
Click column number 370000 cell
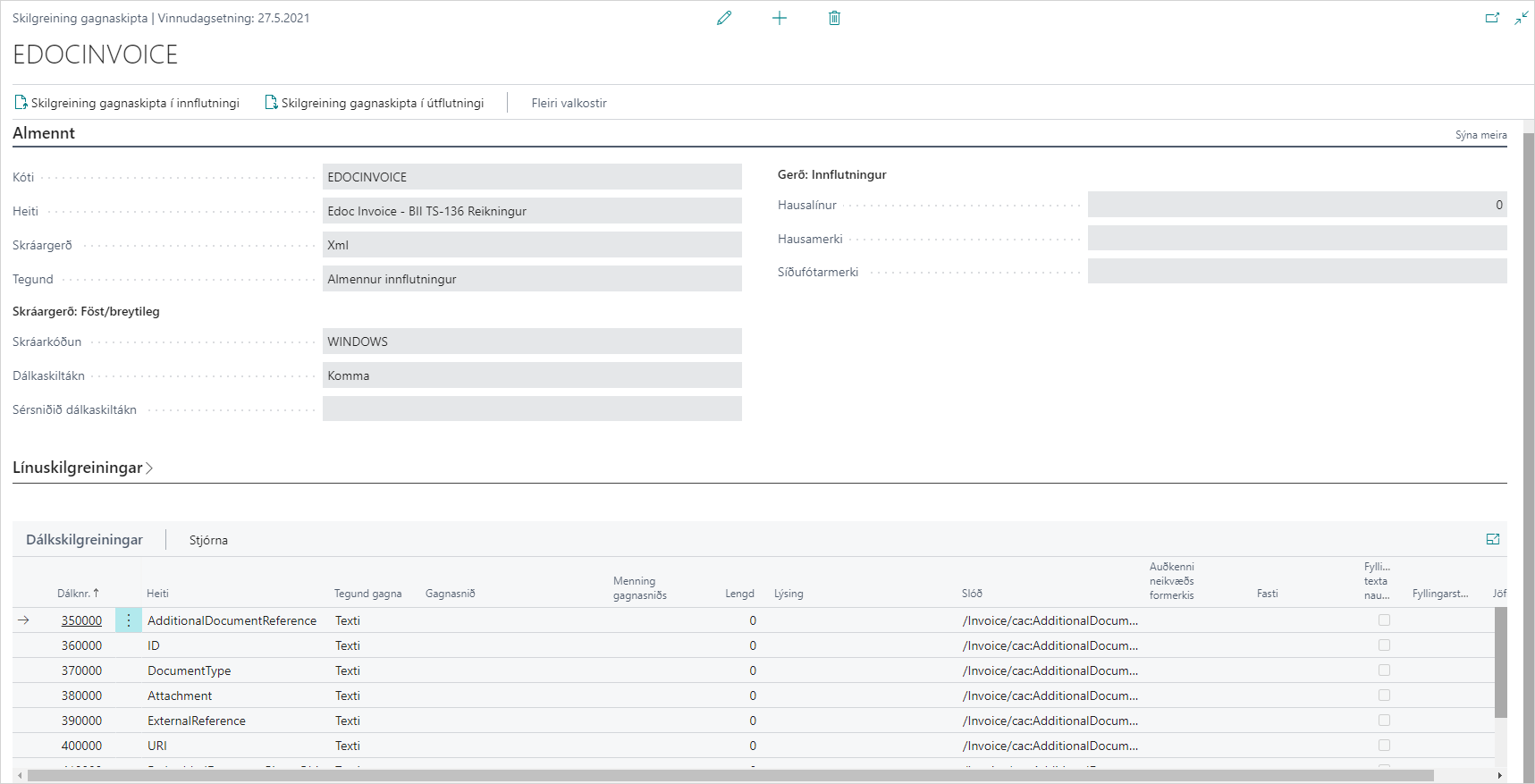point(81,670)
